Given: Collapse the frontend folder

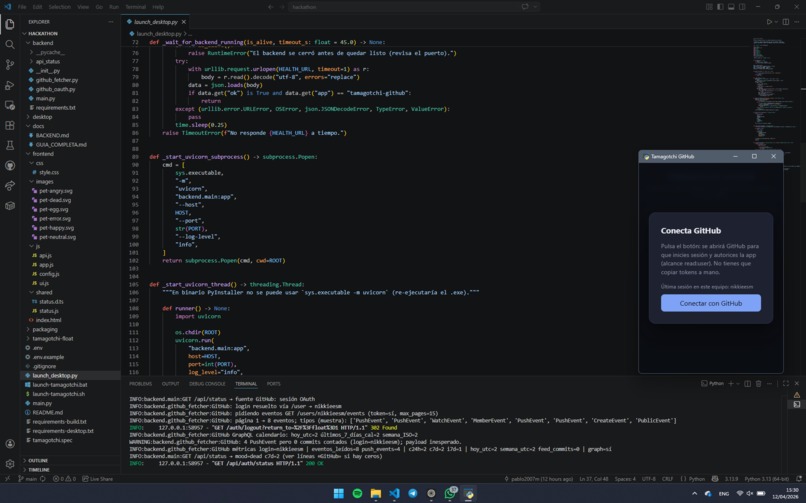Looking at the screenshot, I should pos(43,154).
